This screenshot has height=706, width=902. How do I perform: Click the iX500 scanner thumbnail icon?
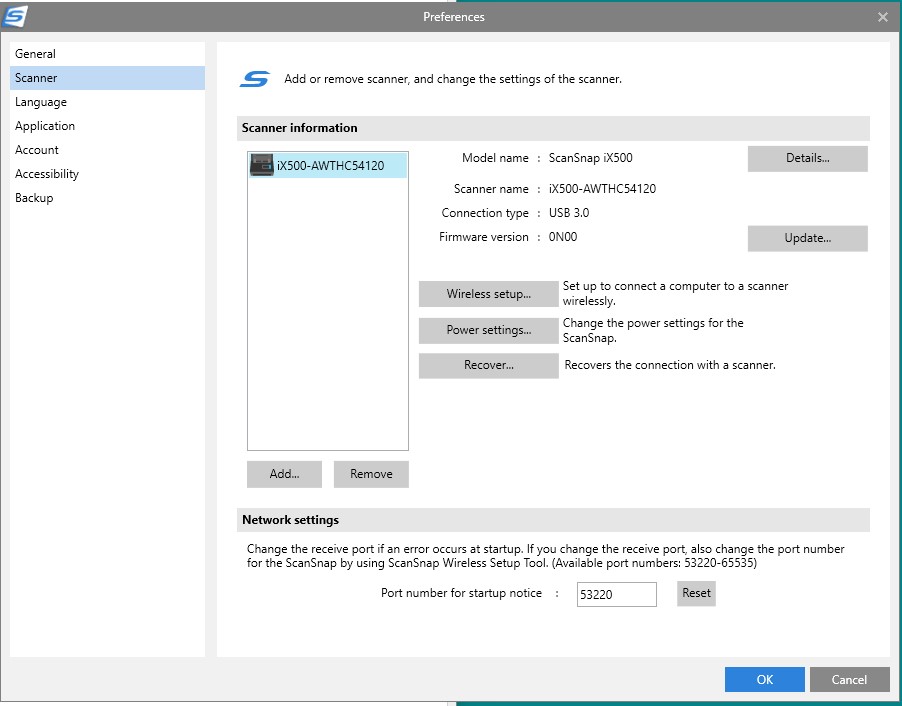coord(262,166)
